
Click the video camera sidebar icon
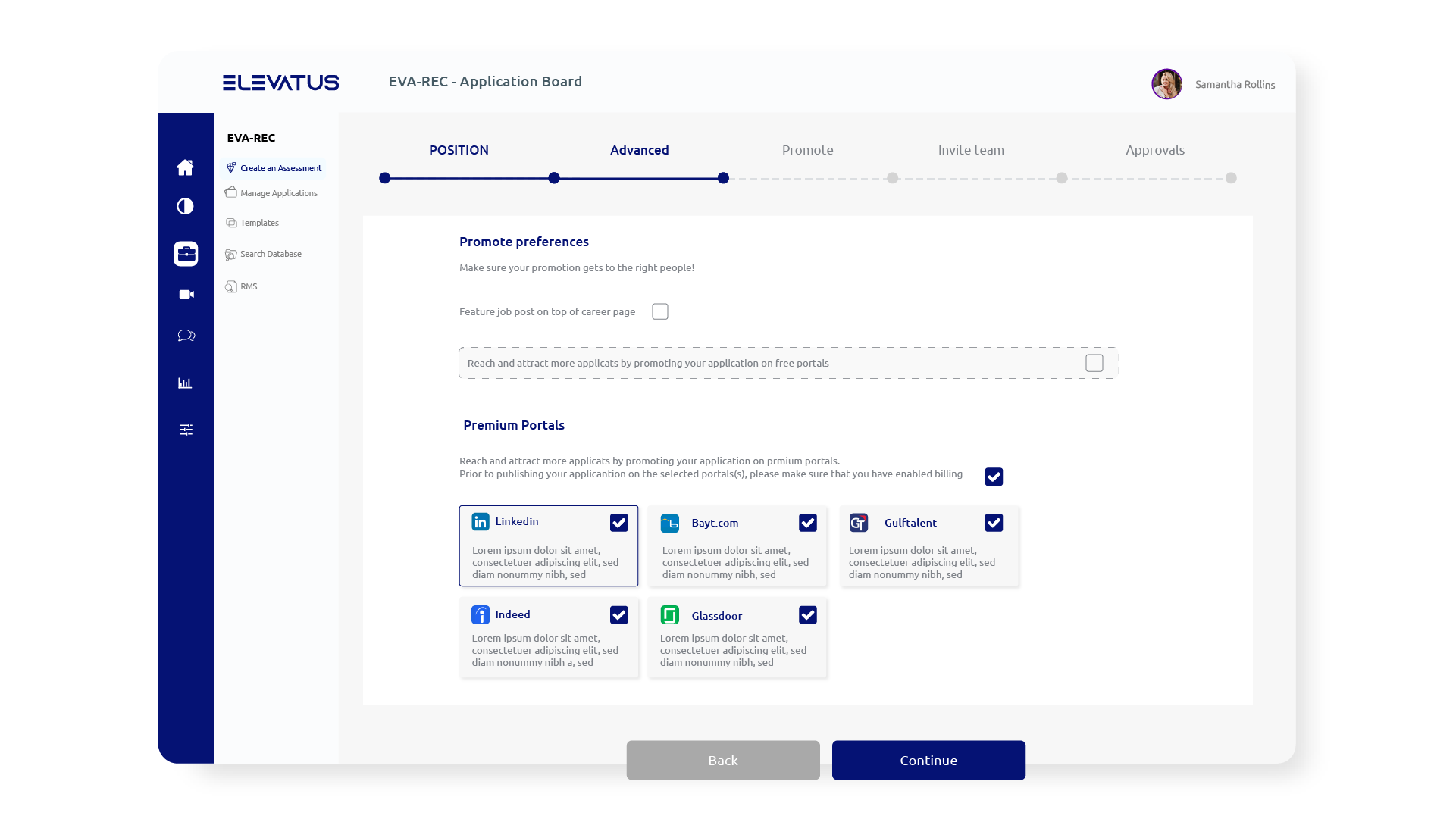point(186,295)
